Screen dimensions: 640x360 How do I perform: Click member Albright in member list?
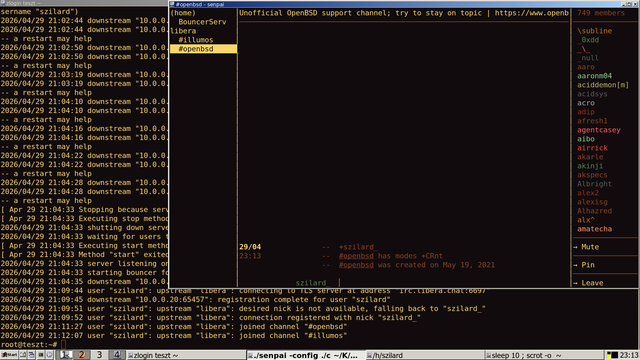(x=594, y=184)
